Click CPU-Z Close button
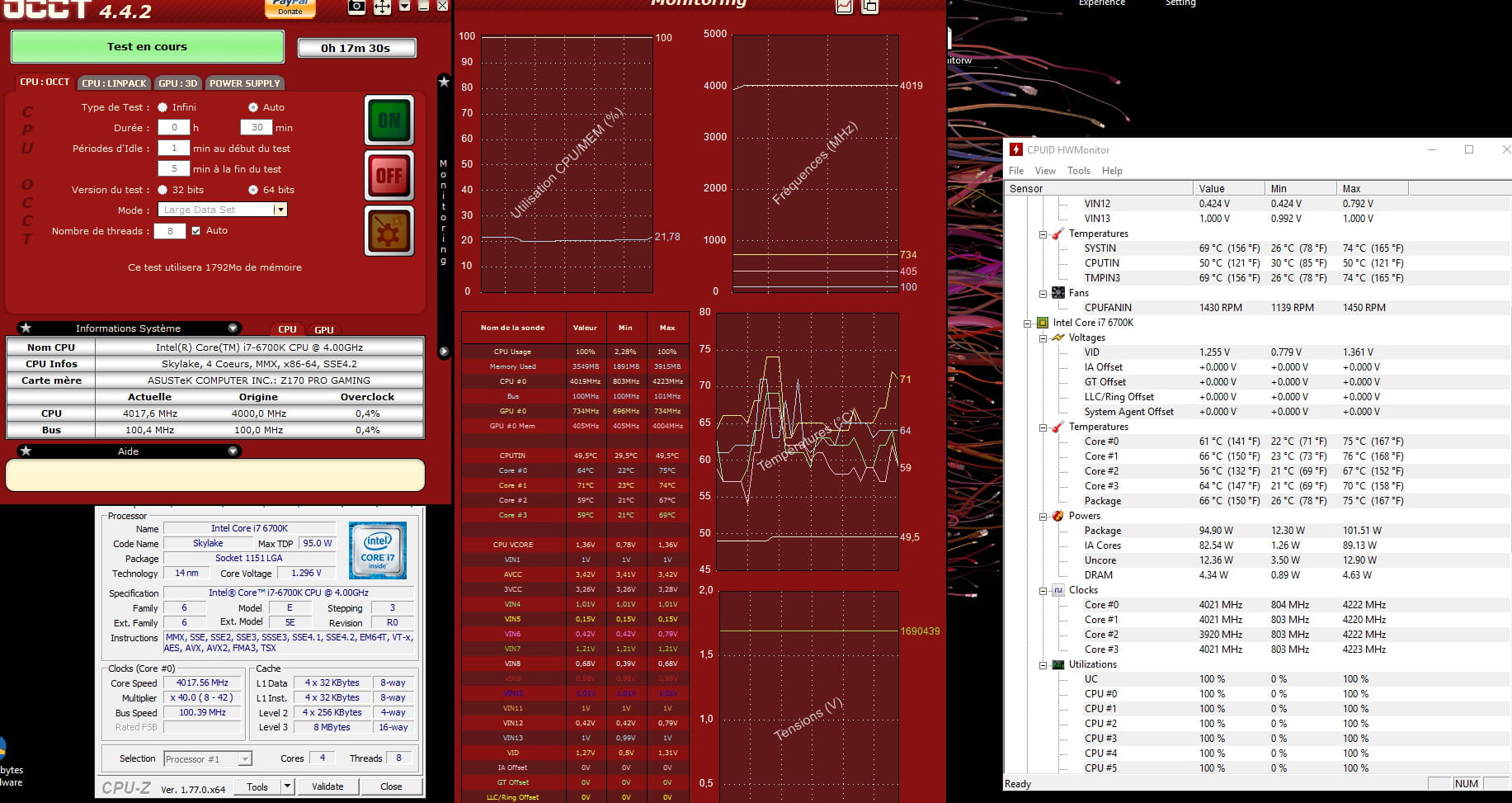The image size is (1512, 803). 391,786
